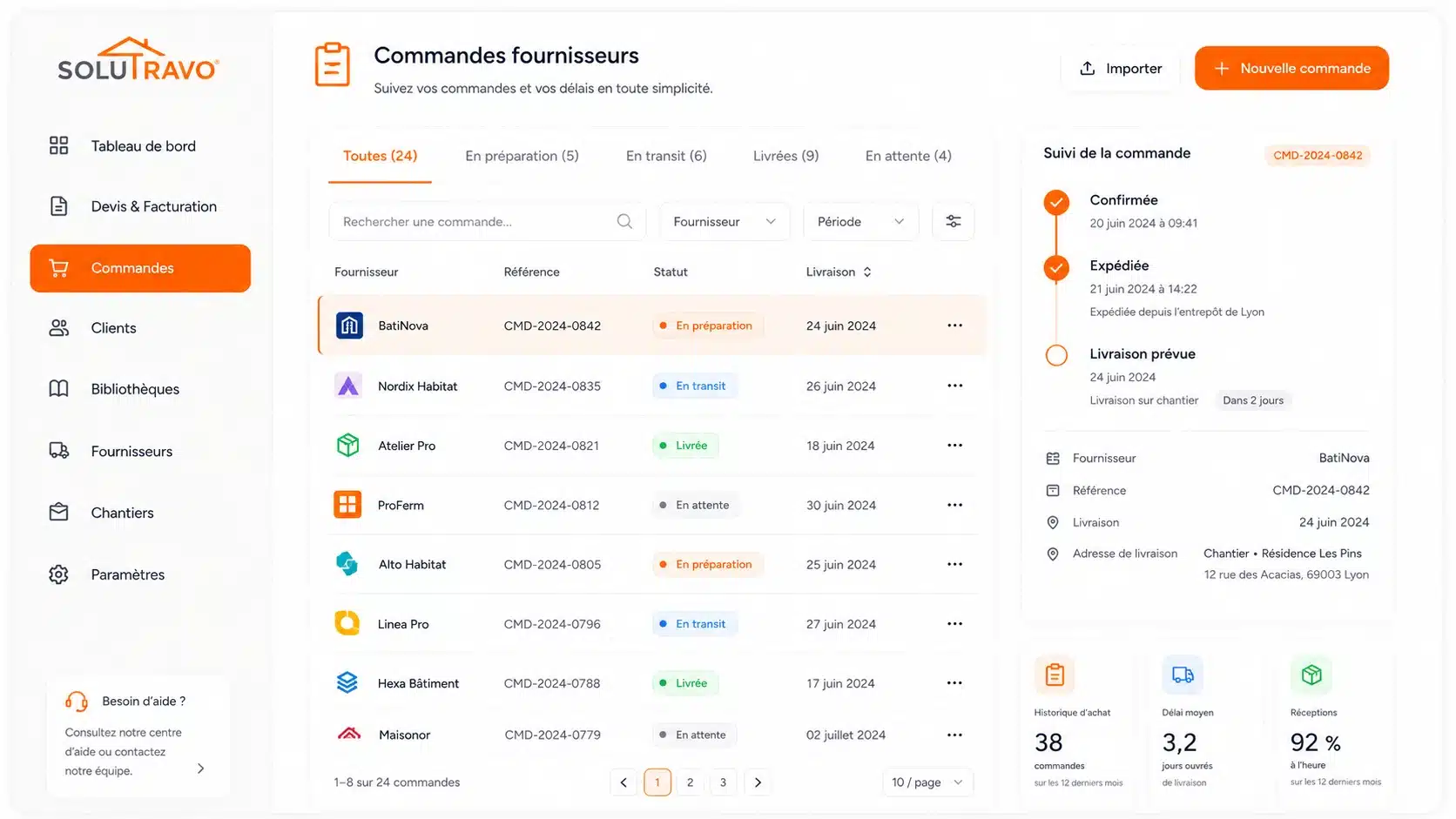
Task: Click the Réceptions box icon
Action: coord(1311,675)
